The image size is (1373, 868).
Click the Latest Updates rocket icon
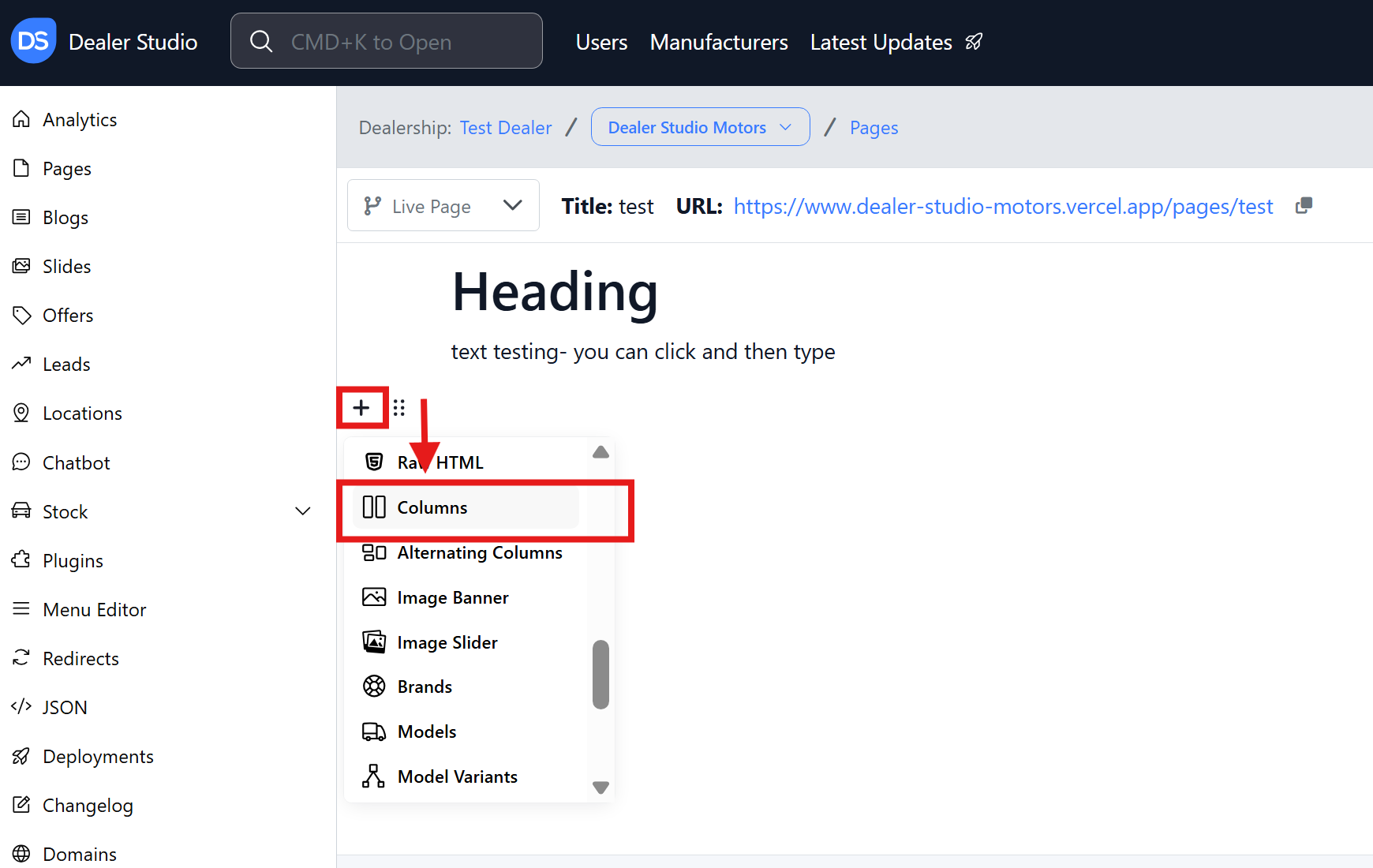coord(975,42)
